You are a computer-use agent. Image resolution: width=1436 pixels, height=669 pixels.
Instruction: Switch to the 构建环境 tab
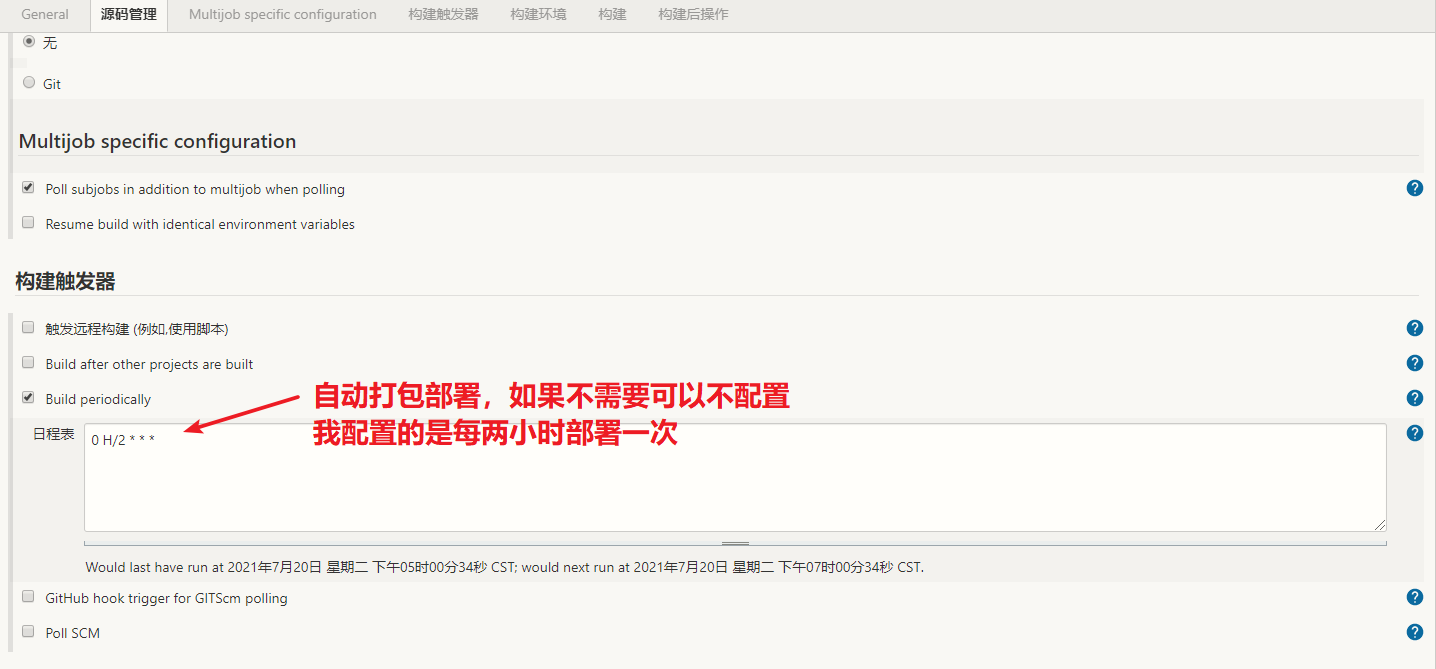click(537, 14)
